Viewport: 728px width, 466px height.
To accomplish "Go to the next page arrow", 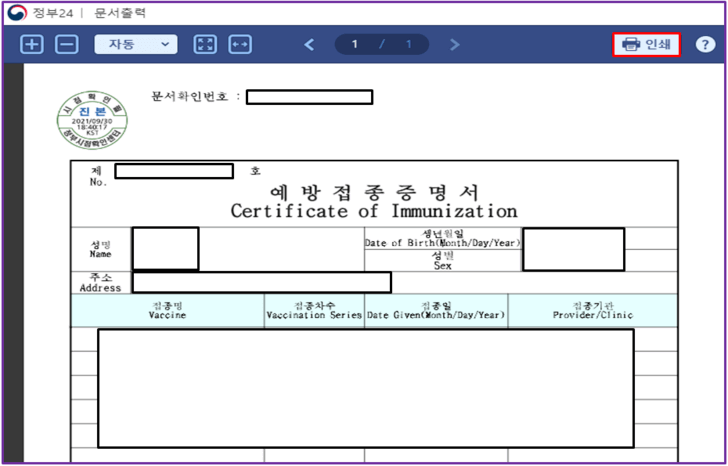I will pyautogui.click(x=455, y=45).
